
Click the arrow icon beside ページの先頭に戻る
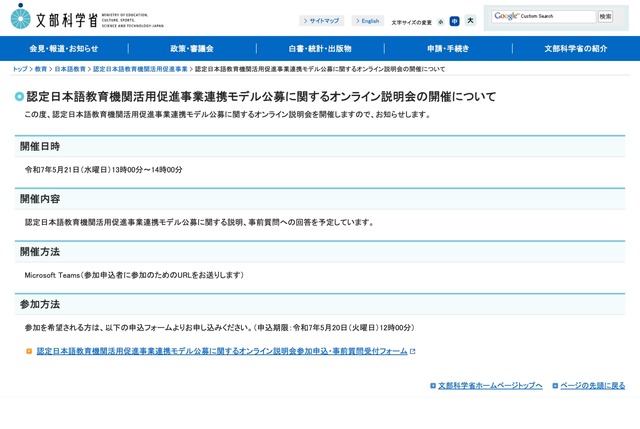coord(555,385)
